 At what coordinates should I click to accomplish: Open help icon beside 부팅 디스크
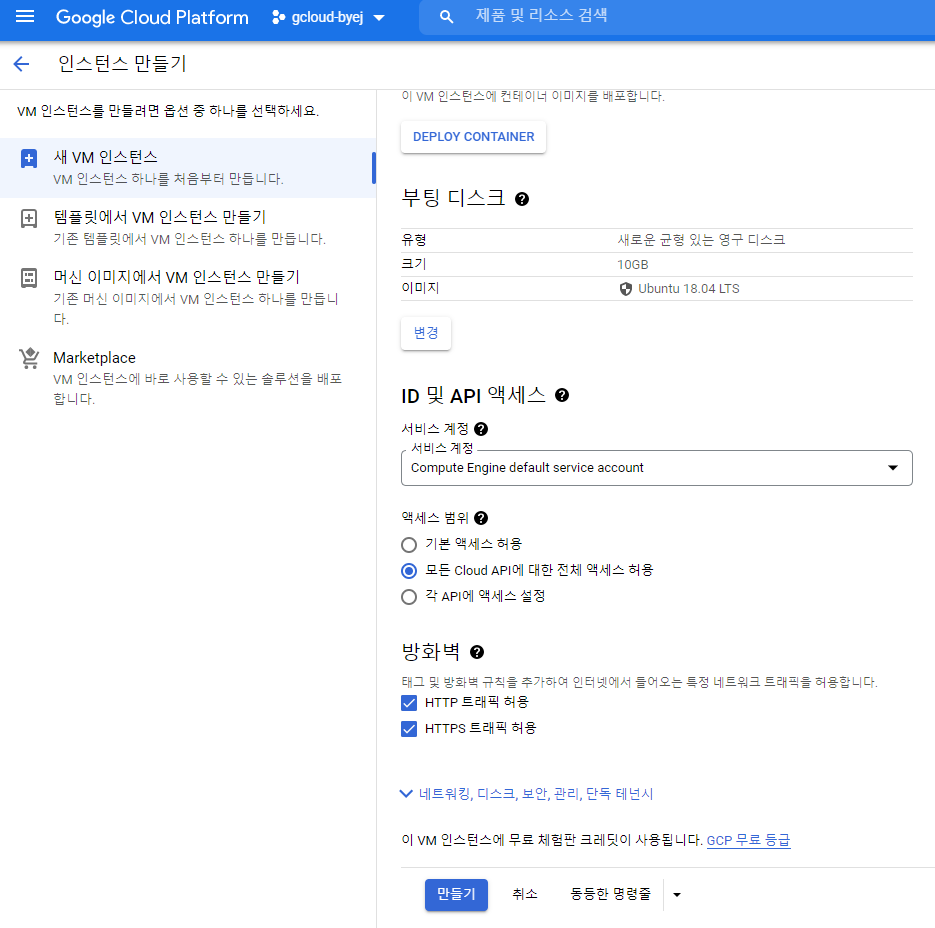point(522,199)
